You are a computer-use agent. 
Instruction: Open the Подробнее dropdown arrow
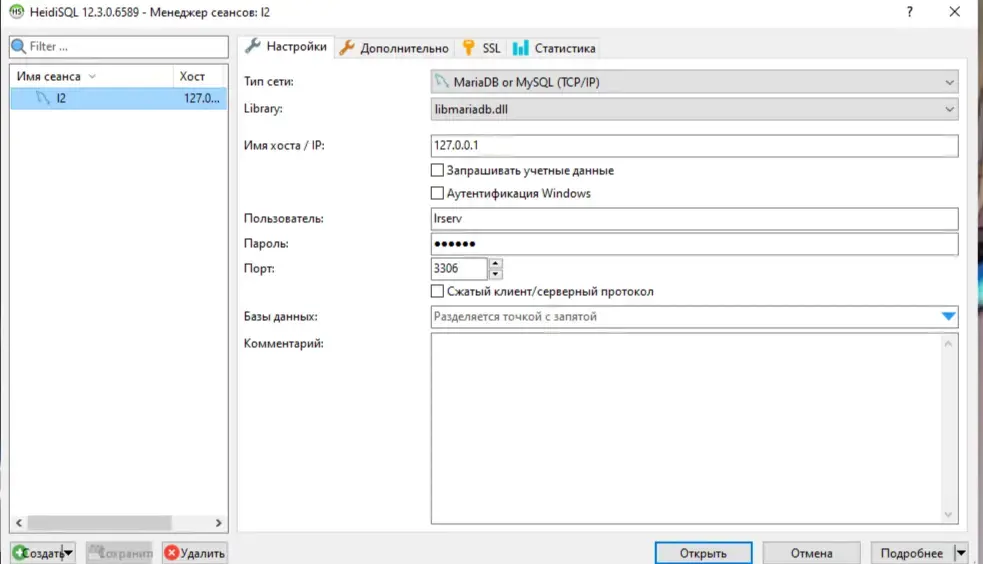point(960,553)
